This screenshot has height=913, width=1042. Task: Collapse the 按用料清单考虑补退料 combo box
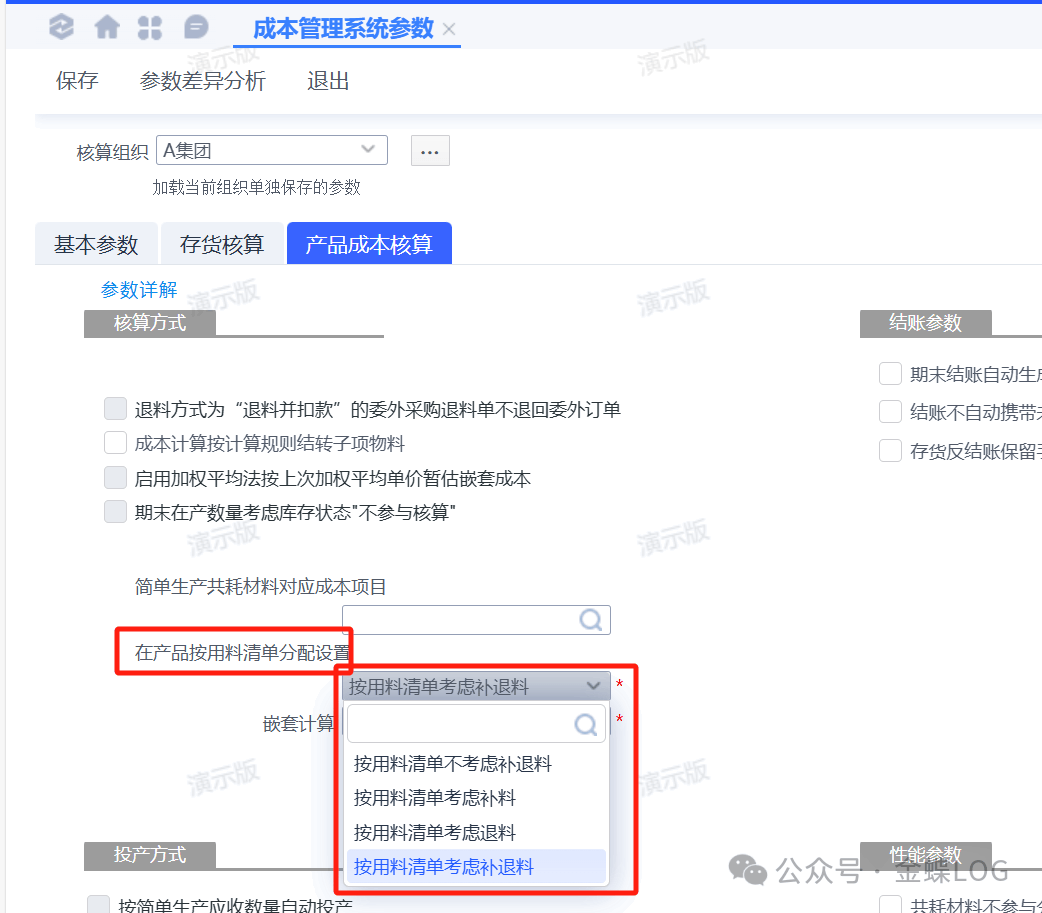593,686
